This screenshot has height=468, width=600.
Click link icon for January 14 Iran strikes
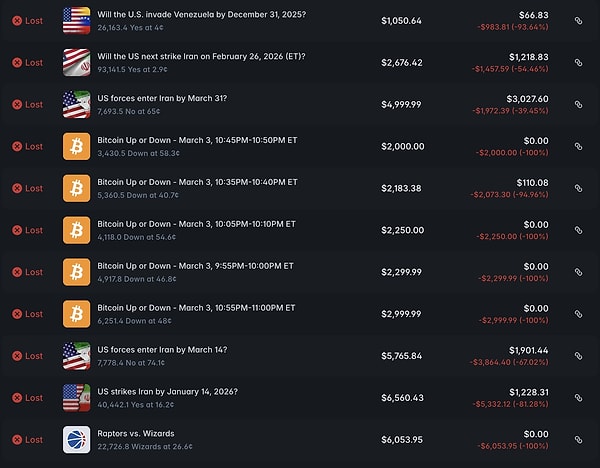click(578, 398)
